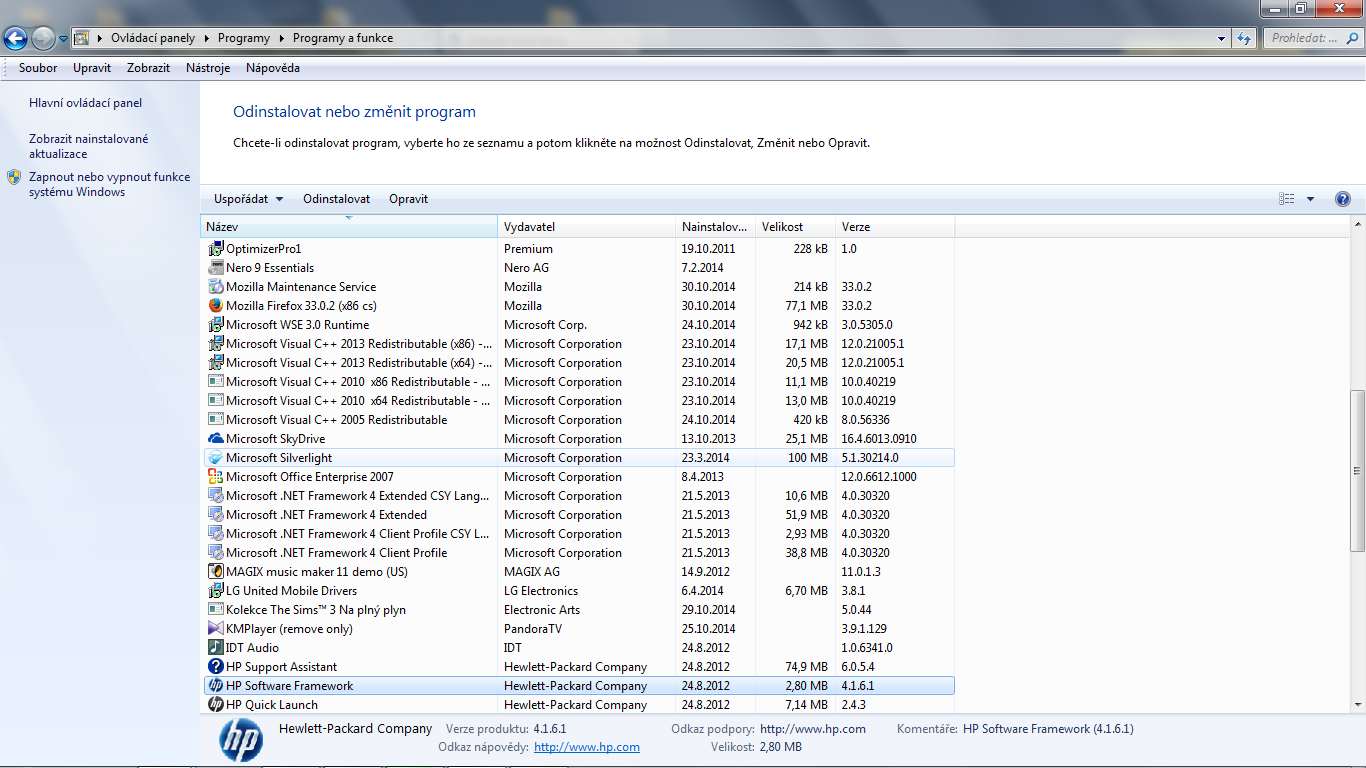Image resolution: width=1366 pixels, height=768 pixels.
Task: Open the view options dropdown arrow
Action: click(1310, 199)
